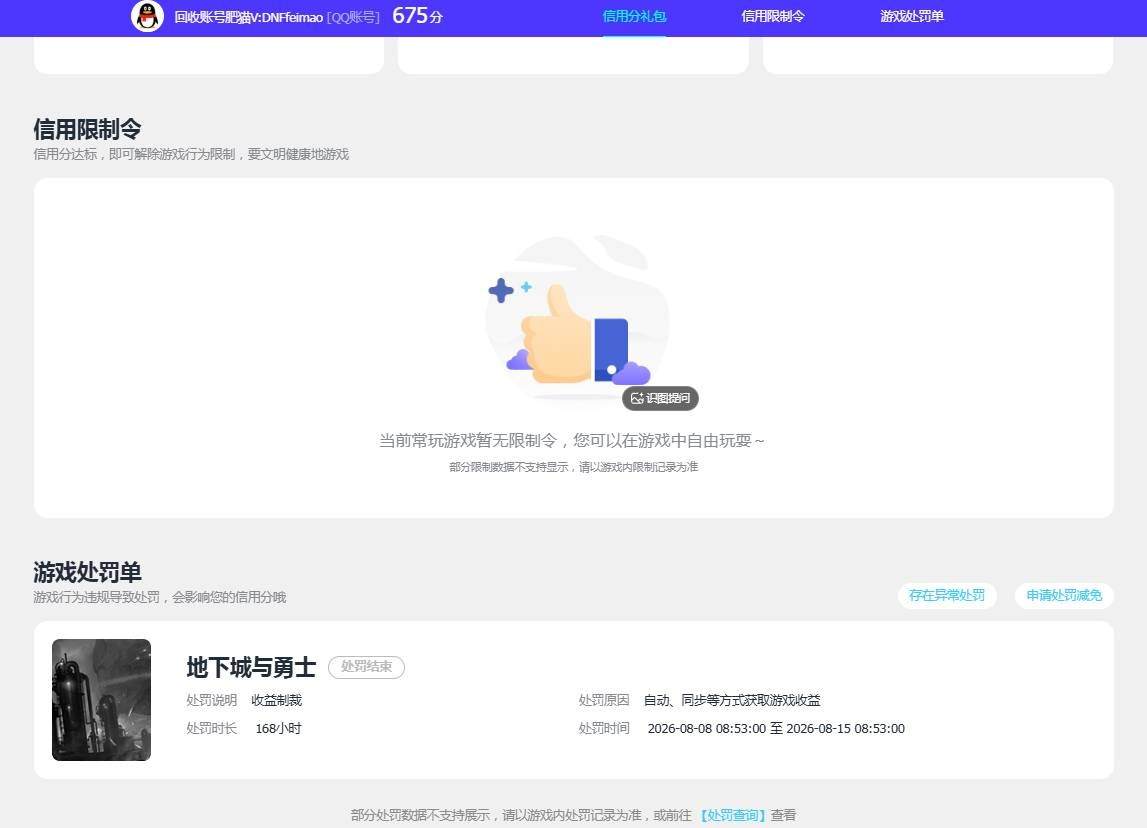
Task: Open the 信用分礼包 tab
Action: 634,16
